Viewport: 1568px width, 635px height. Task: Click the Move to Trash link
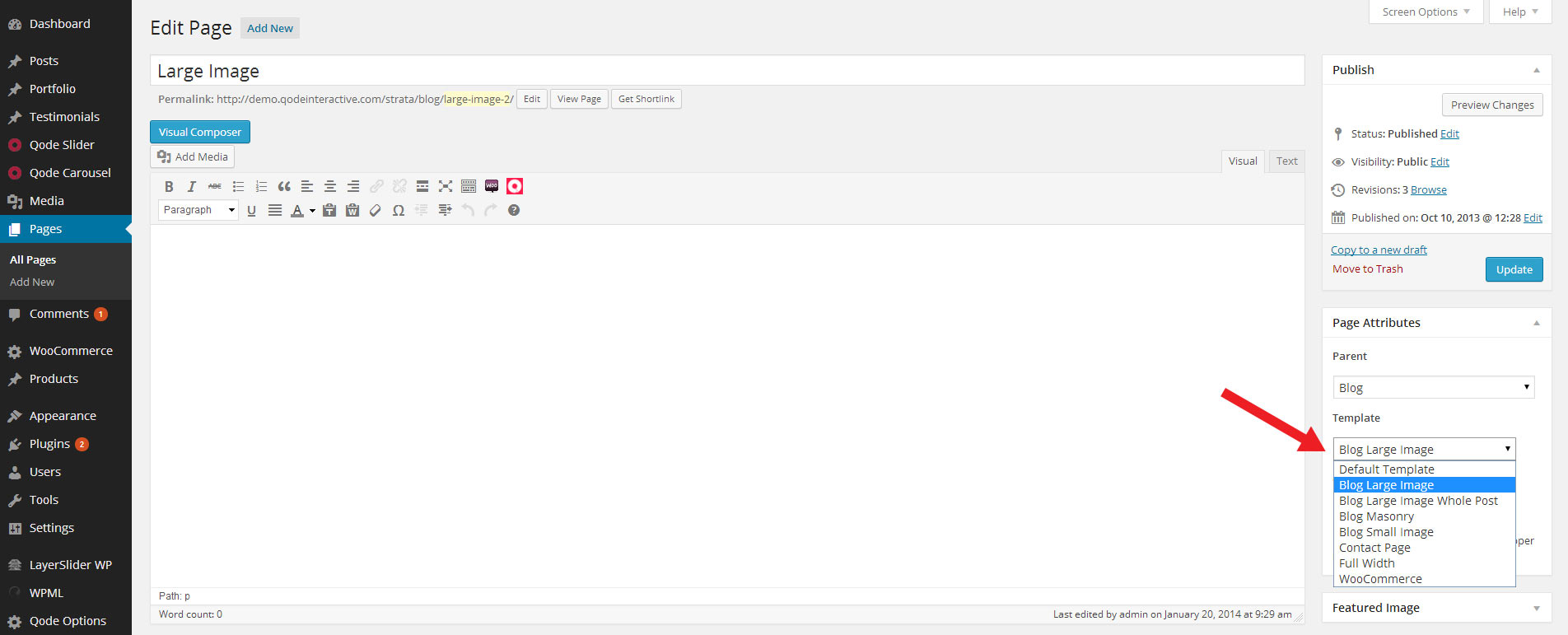(x=1367, y=269)
